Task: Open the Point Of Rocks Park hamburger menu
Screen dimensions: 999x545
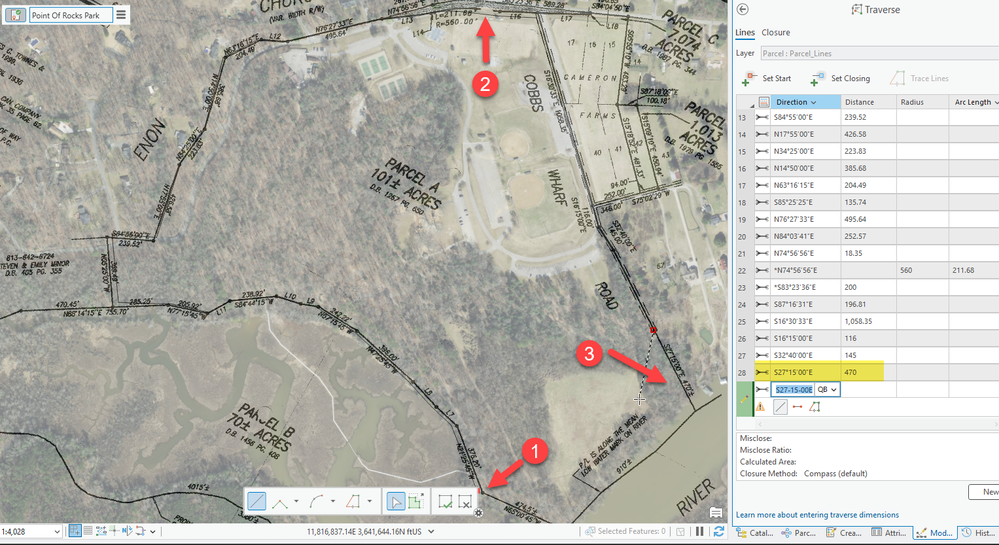Action: click(121, 15)
